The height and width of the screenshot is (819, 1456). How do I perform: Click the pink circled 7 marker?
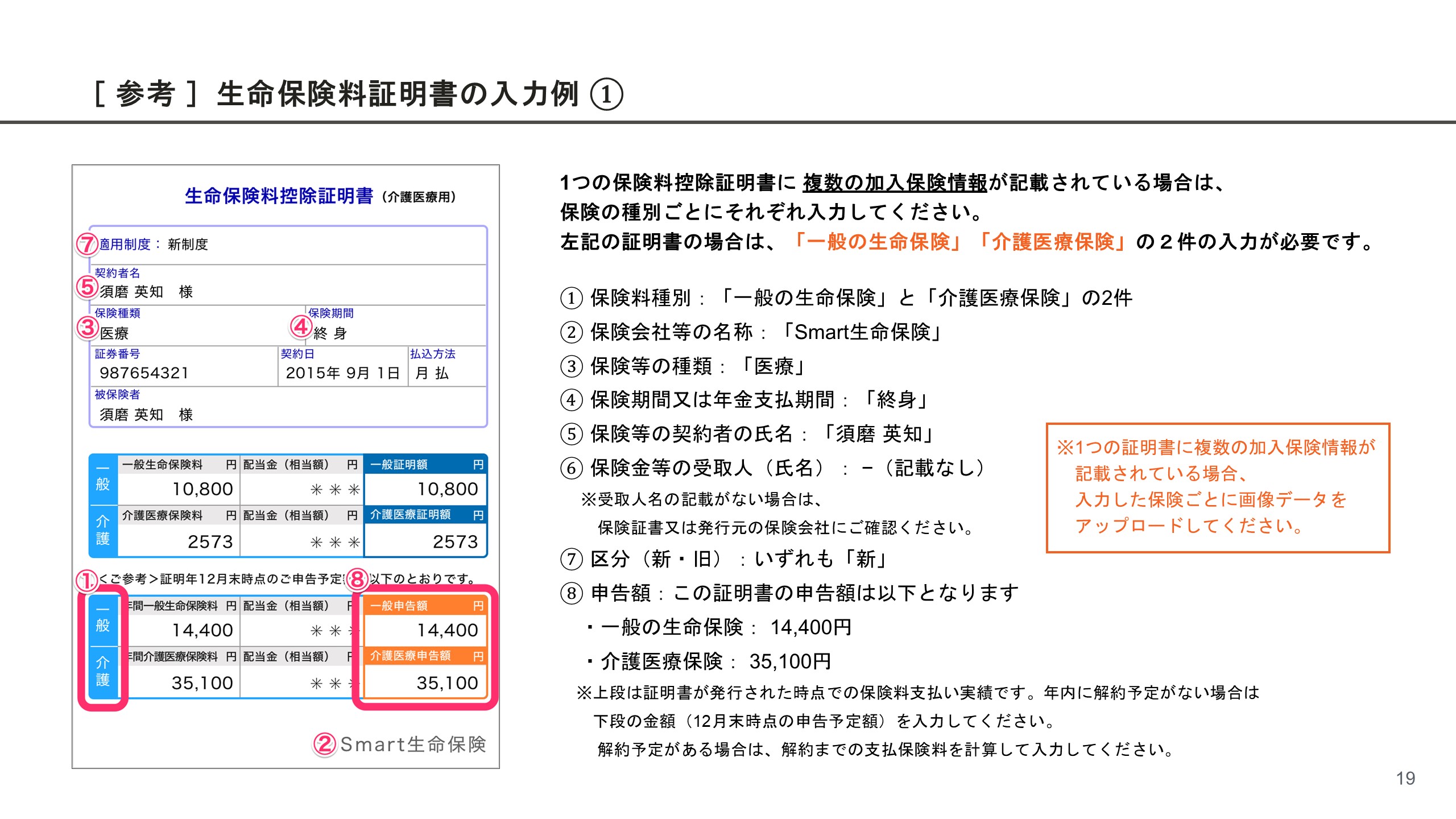coord(86,244)
